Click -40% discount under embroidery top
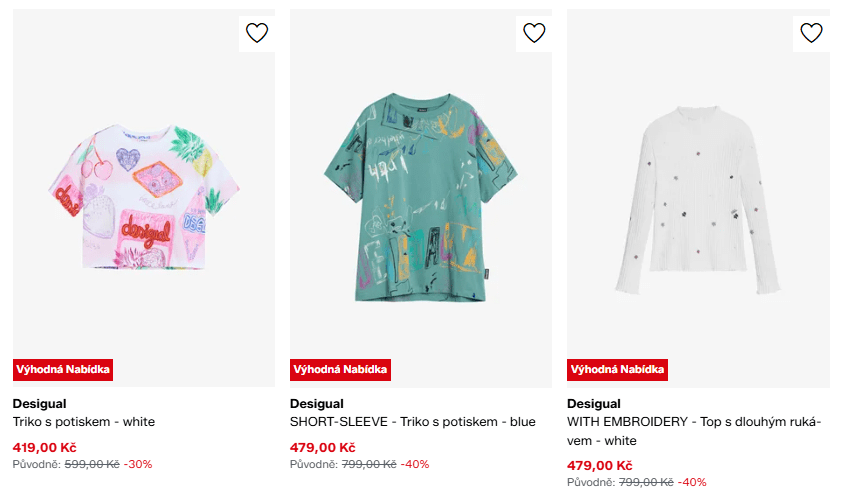The height and width of the screenshot is (494, 845). coord(692,482)
